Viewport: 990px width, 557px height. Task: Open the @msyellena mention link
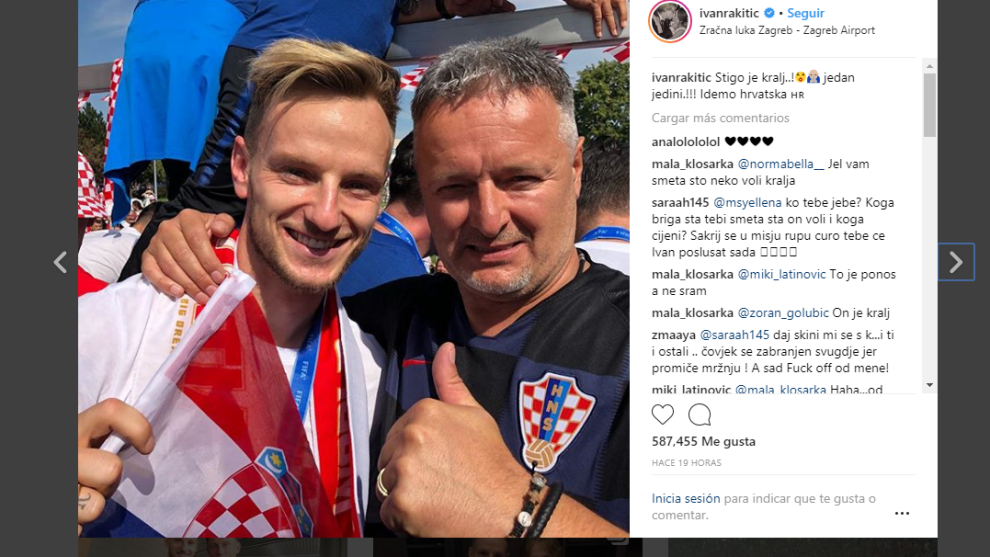pos(748,203)
